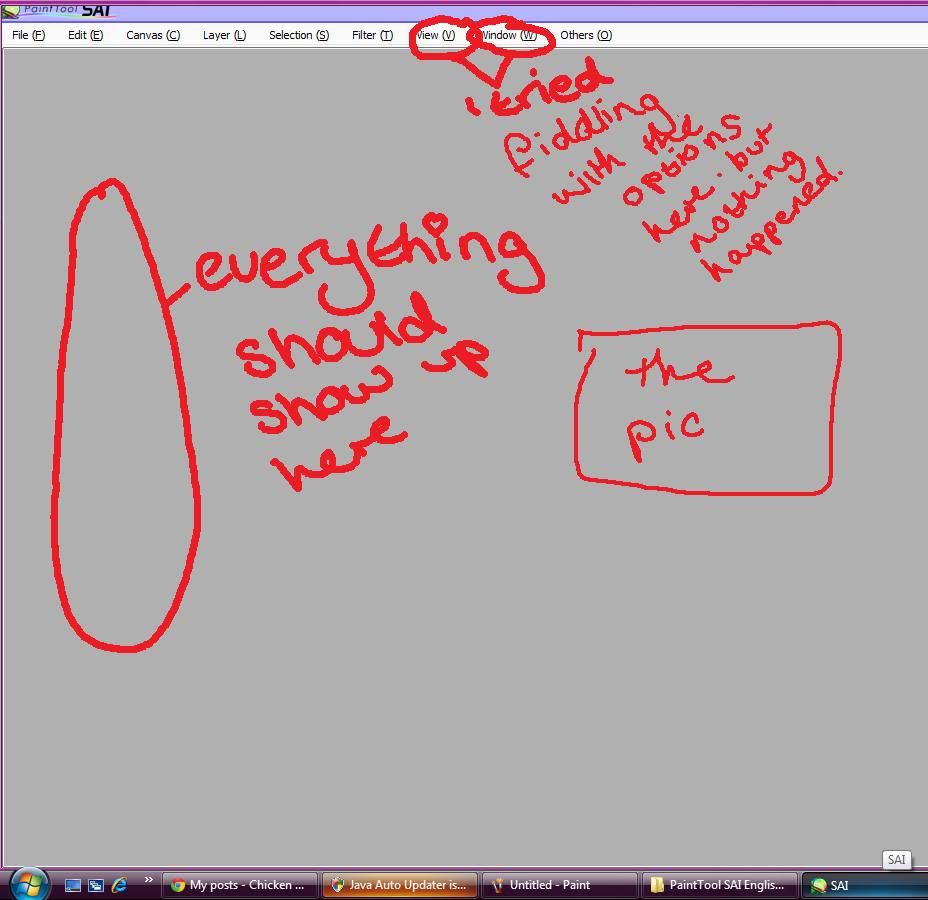
Task: Expand the quick launch overflow chevron
Action: [x=148, y=881]
